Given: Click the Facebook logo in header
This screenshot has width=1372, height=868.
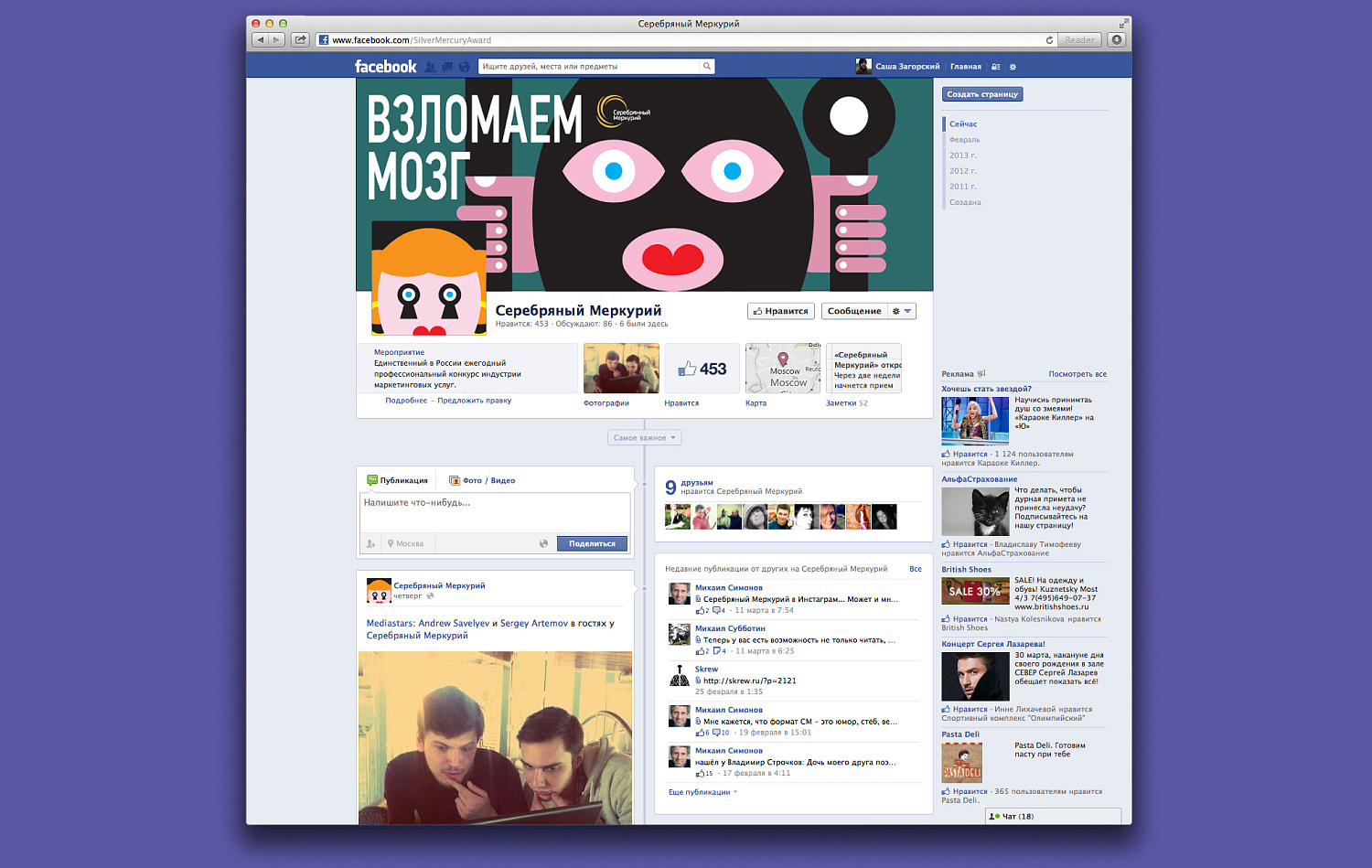Looking at the screenshot, I should [x=385, y=67].
